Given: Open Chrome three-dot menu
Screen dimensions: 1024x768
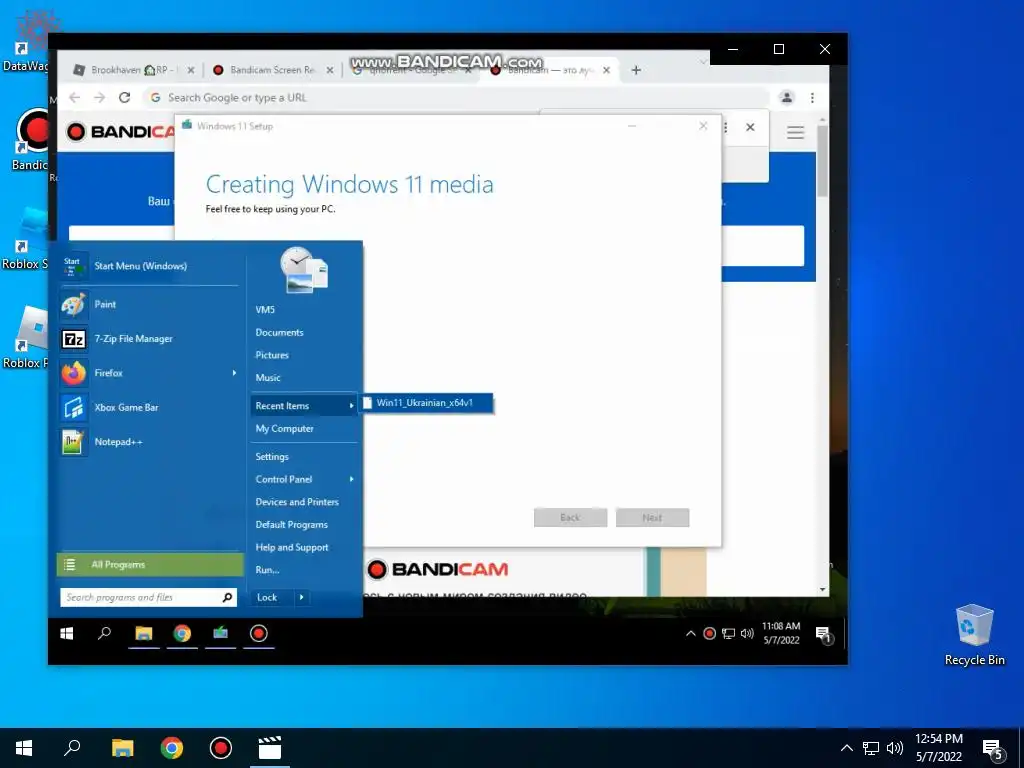Looking at the screenshot, I should pos(812,97).
